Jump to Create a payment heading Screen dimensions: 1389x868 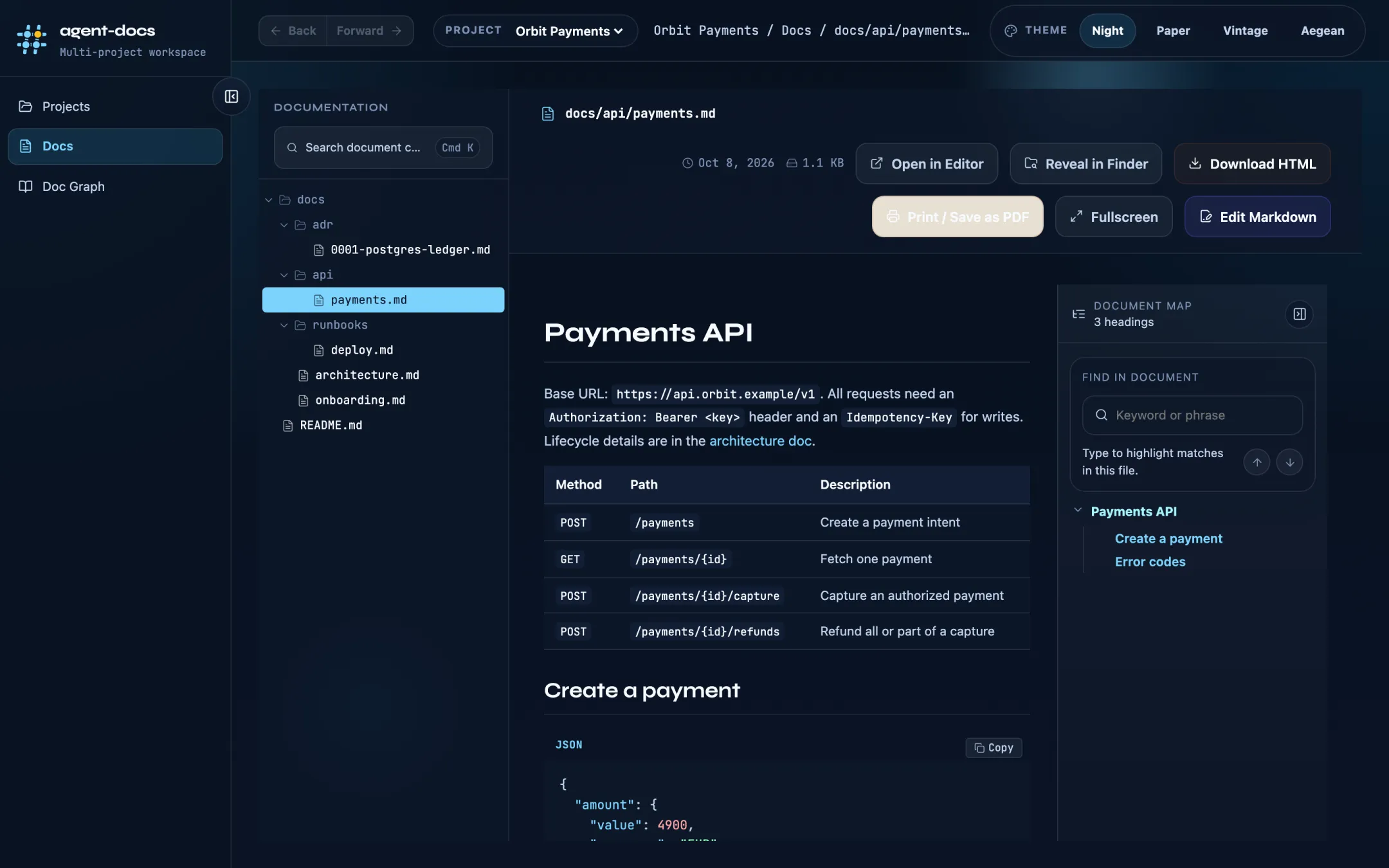1168,539
